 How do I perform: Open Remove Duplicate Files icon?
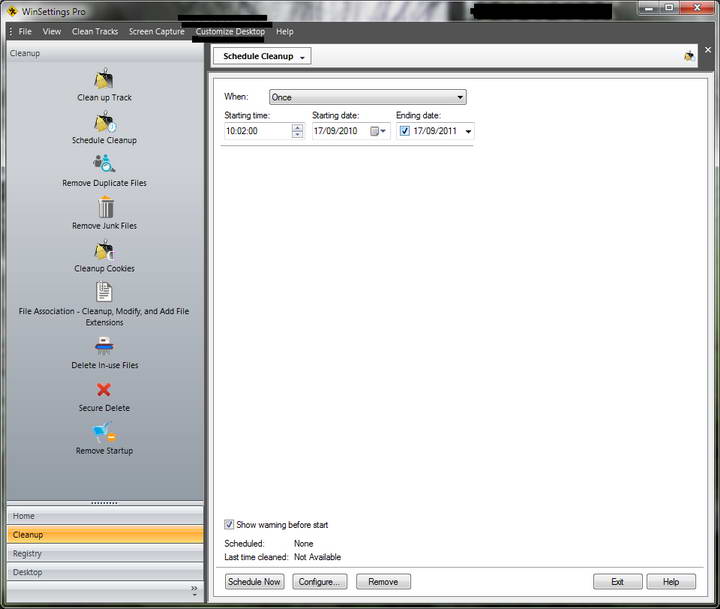104,164
